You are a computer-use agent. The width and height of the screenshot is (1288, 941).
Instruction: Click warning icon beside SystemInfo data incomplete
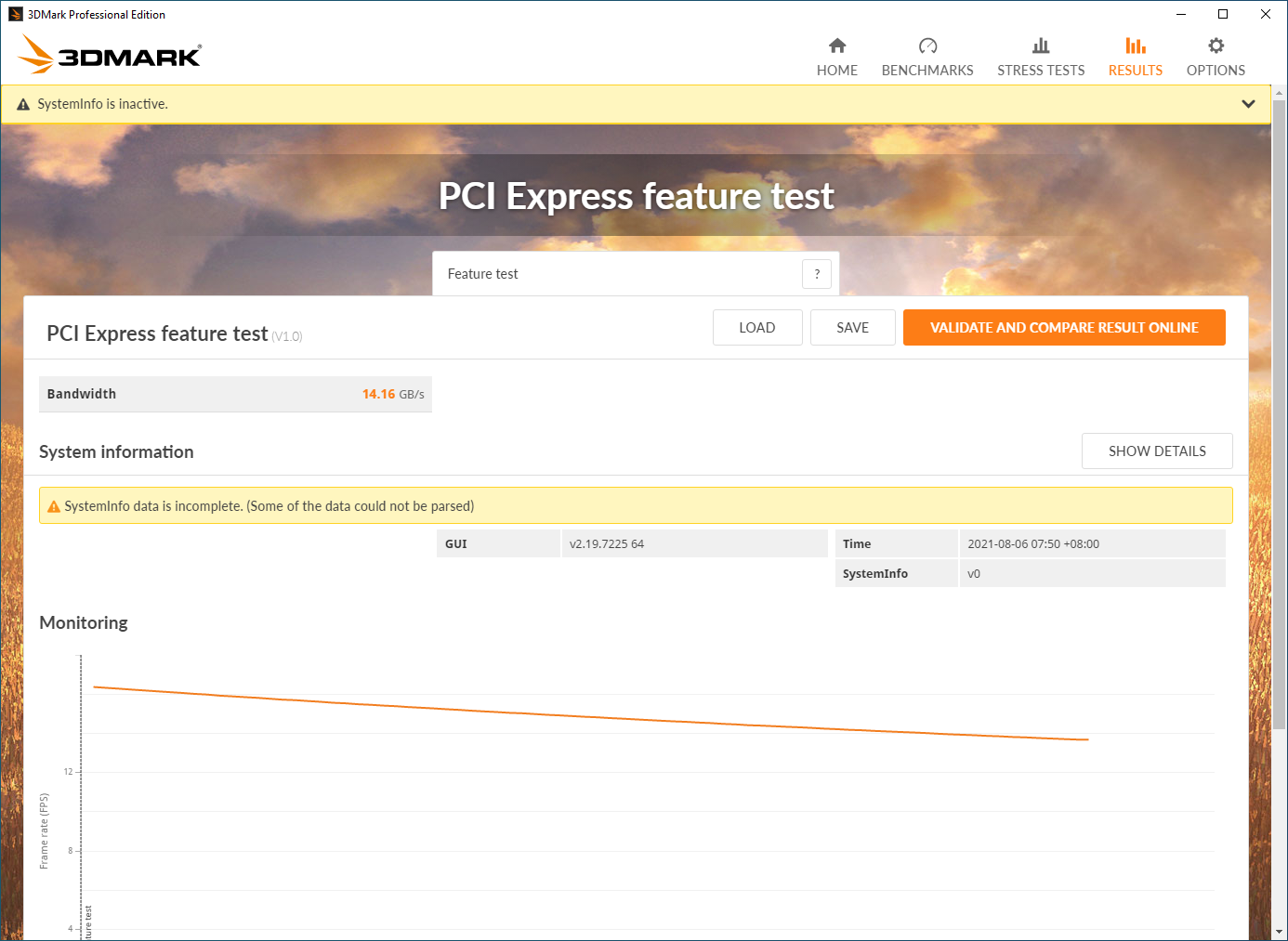click(54, 506)
